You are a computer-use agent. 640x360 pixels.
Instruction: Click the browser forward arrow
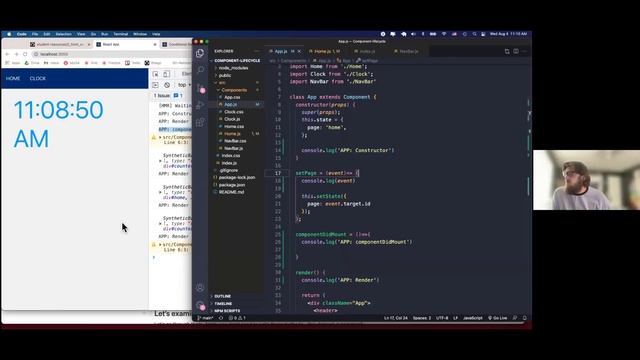point(16,54)
